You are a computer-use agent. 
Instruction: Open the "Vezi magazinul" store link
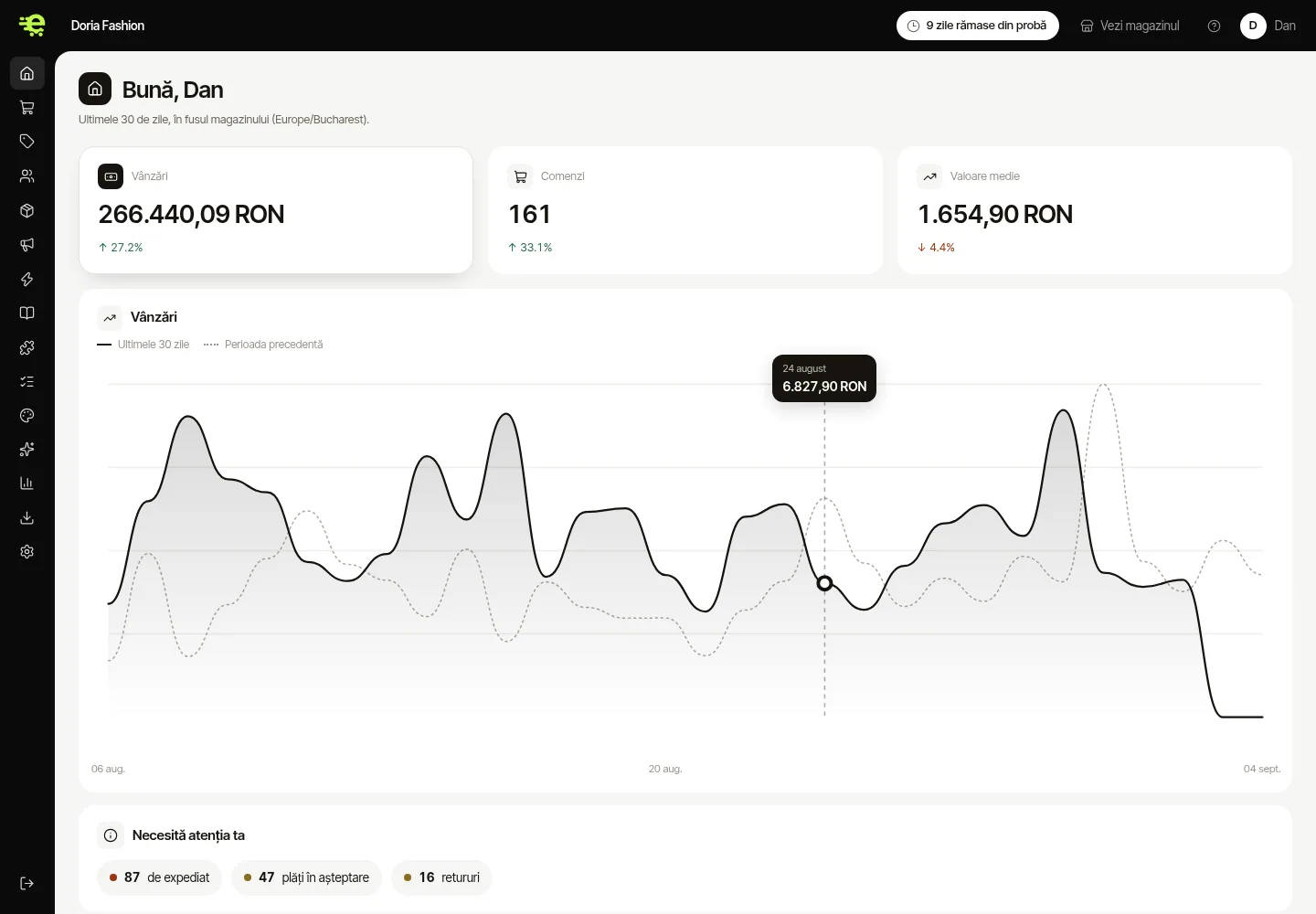click(x=1130, y=26)
